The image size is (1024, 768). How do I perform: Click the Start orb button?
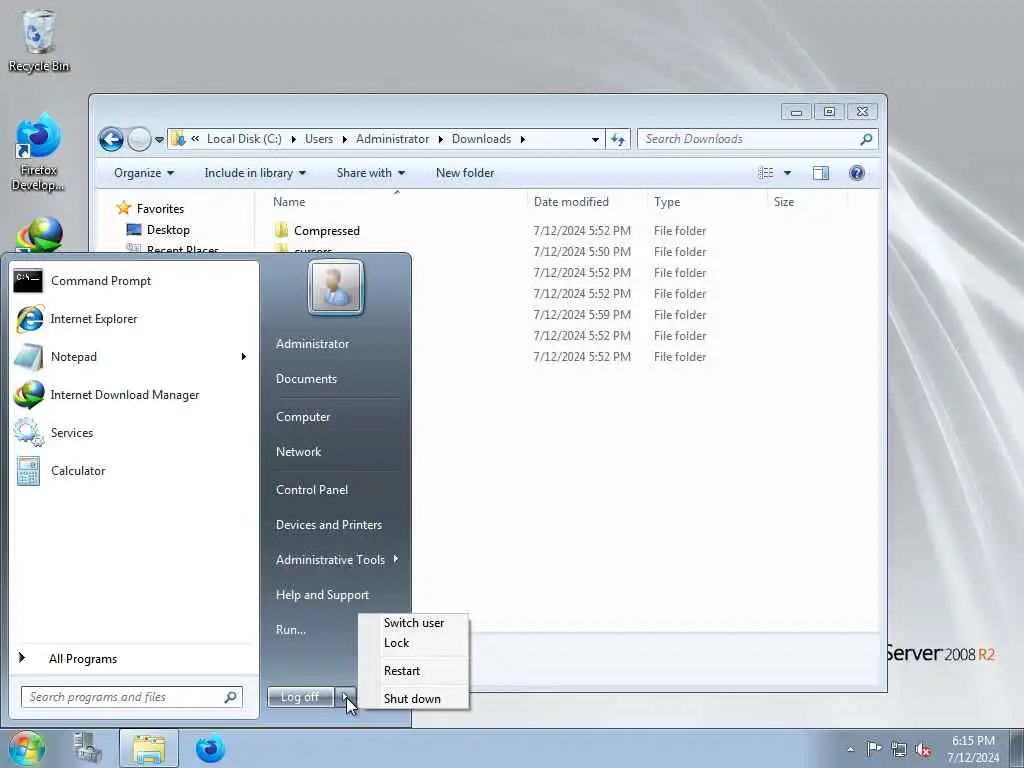[x=26, y=748]
